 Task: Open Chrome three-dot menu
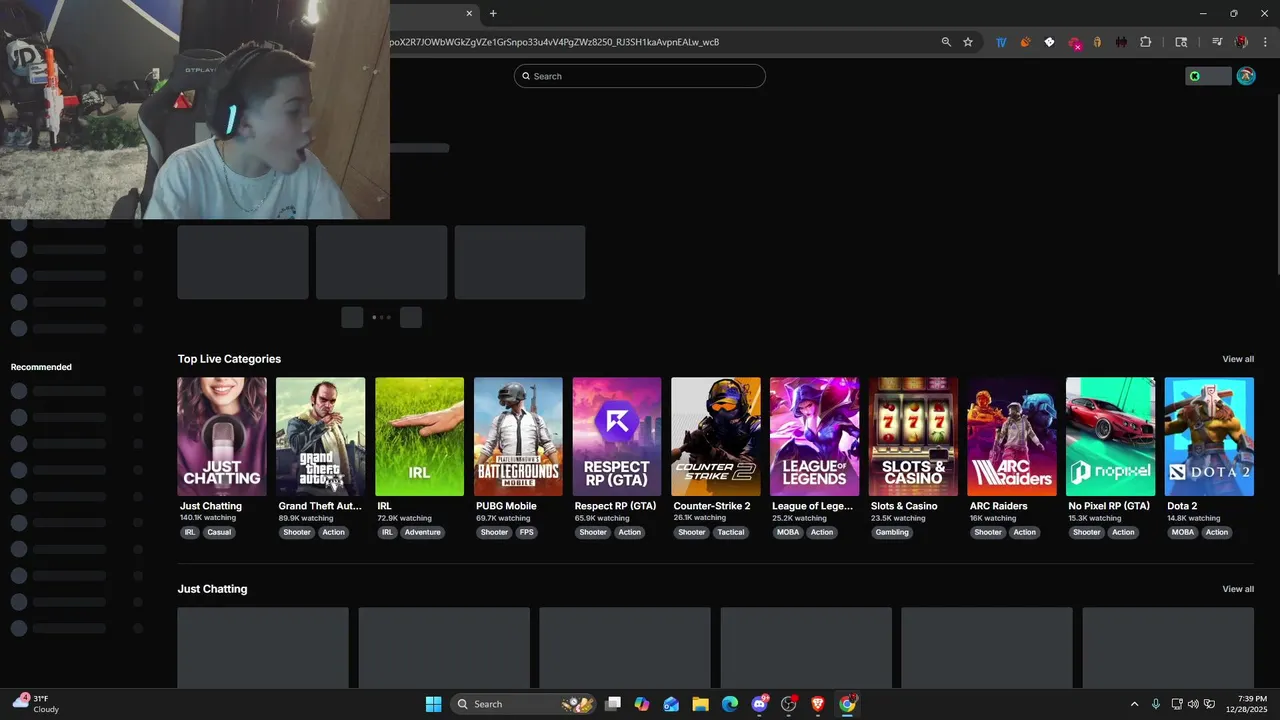(1265, 42)
